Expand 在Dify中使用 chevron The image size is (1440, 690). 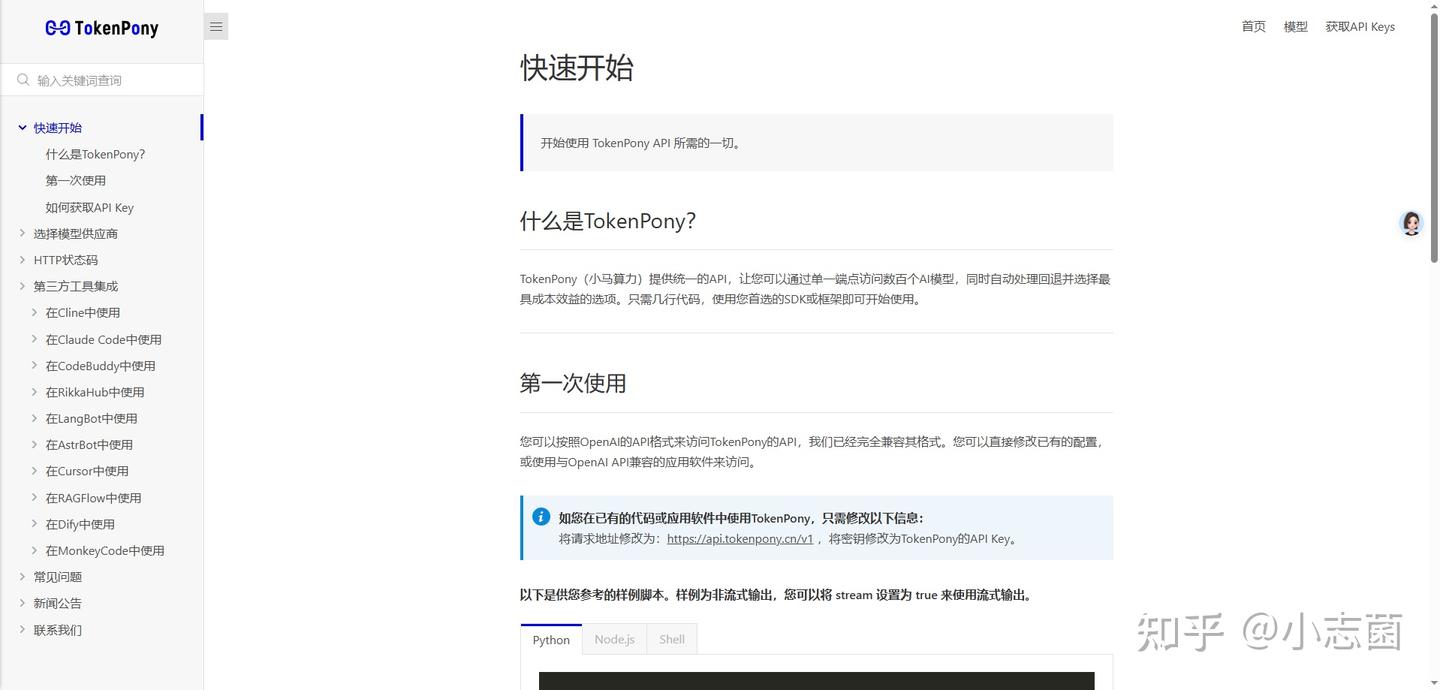click(34, 524)
